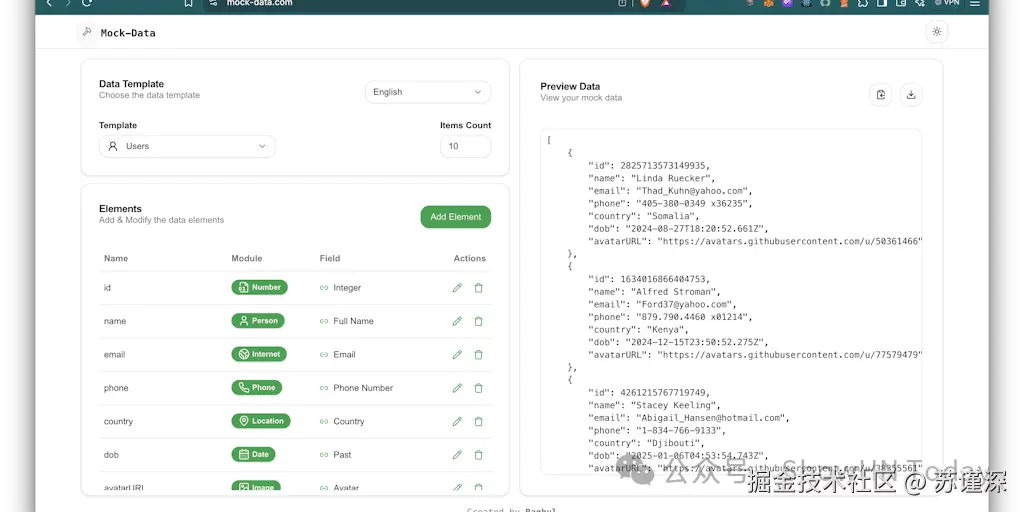This screenshot has width=1024, height=512.
Task: Open the Users template dropdown
Action: coord(187,146)
